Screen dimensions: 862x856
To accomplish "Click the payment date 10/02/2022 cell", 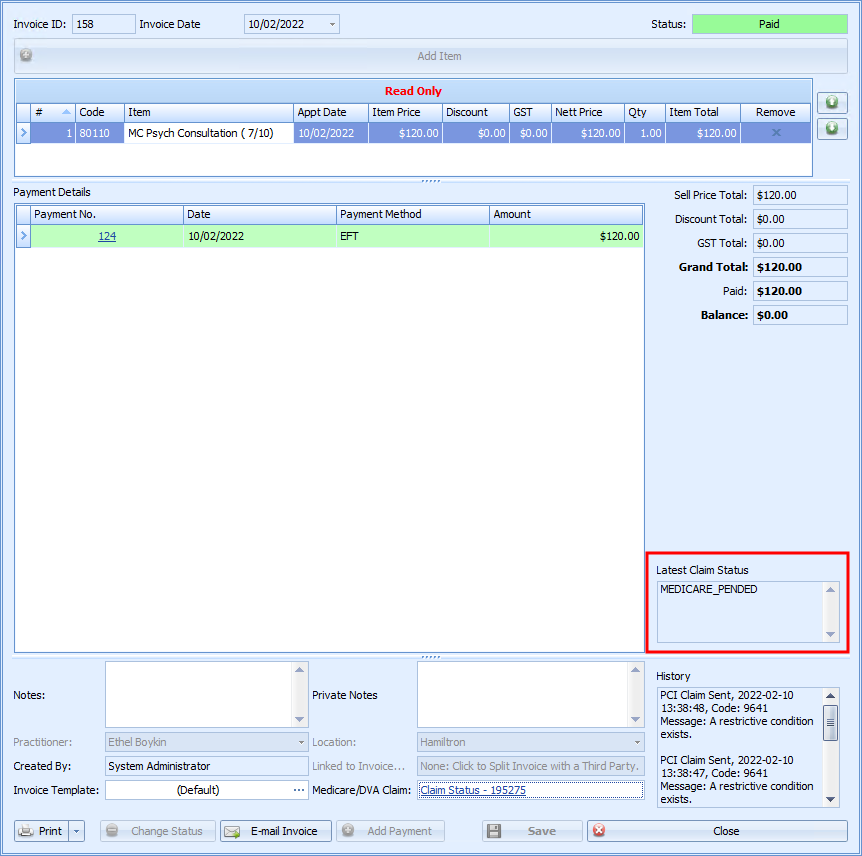I will [x=259, y=236].
